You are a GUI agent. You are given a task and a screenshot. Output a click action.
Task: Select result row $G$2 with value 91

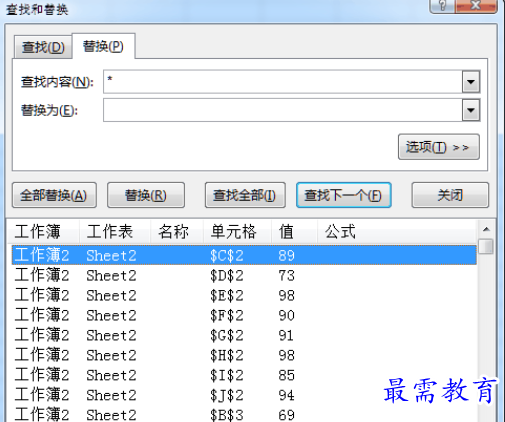(x=244, y=335)
